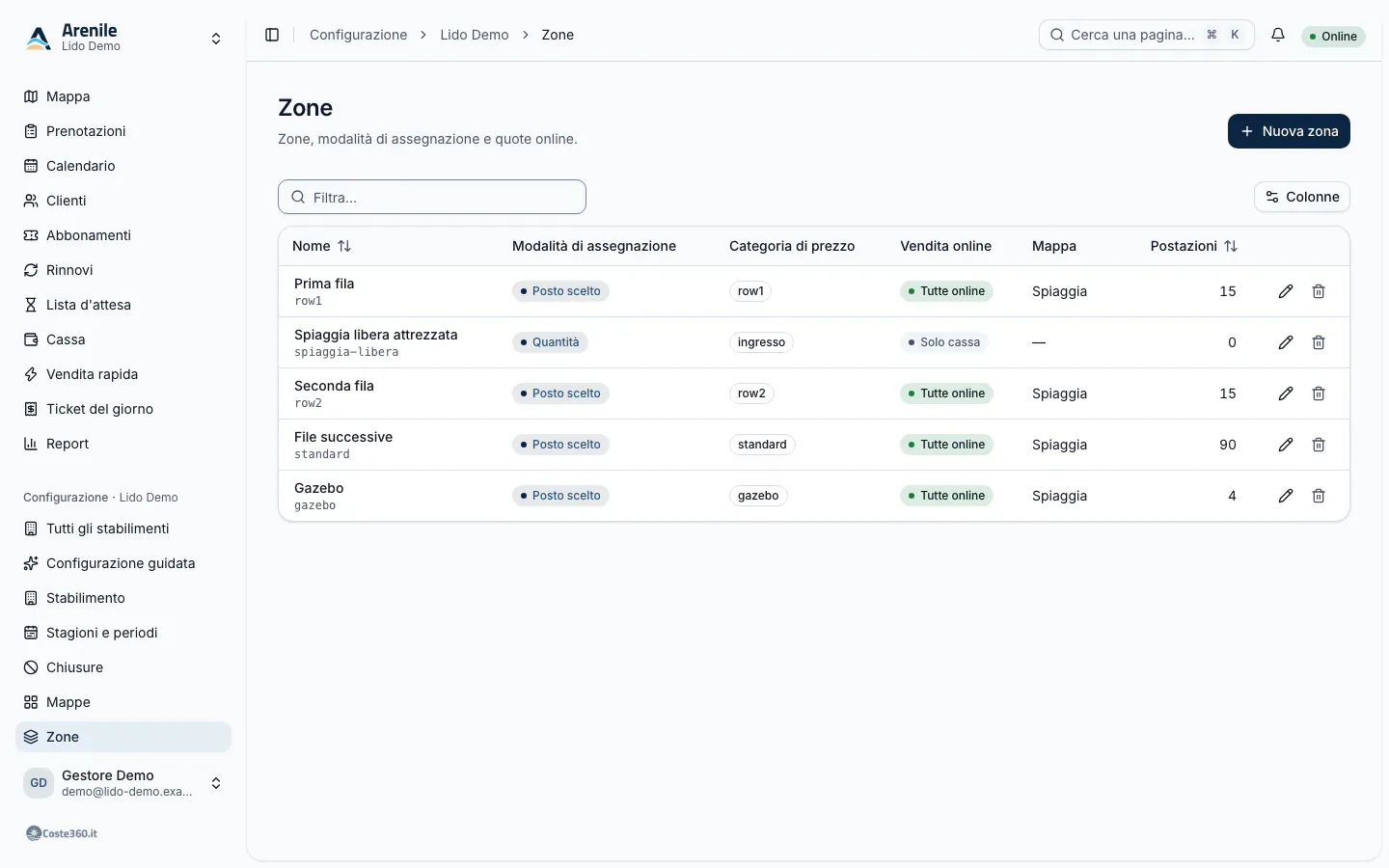Open the Cerca una pagina search box

click(x=1146, y=35)
